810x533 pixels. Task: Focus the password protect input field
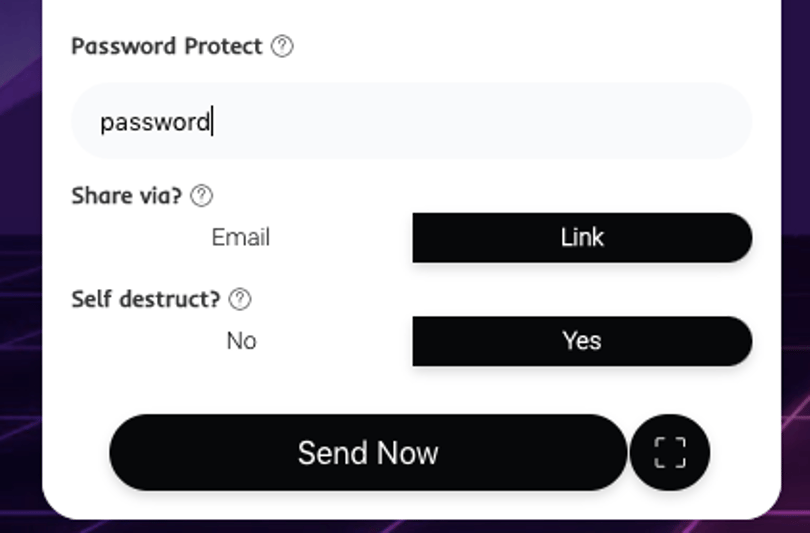pos(412,121)
